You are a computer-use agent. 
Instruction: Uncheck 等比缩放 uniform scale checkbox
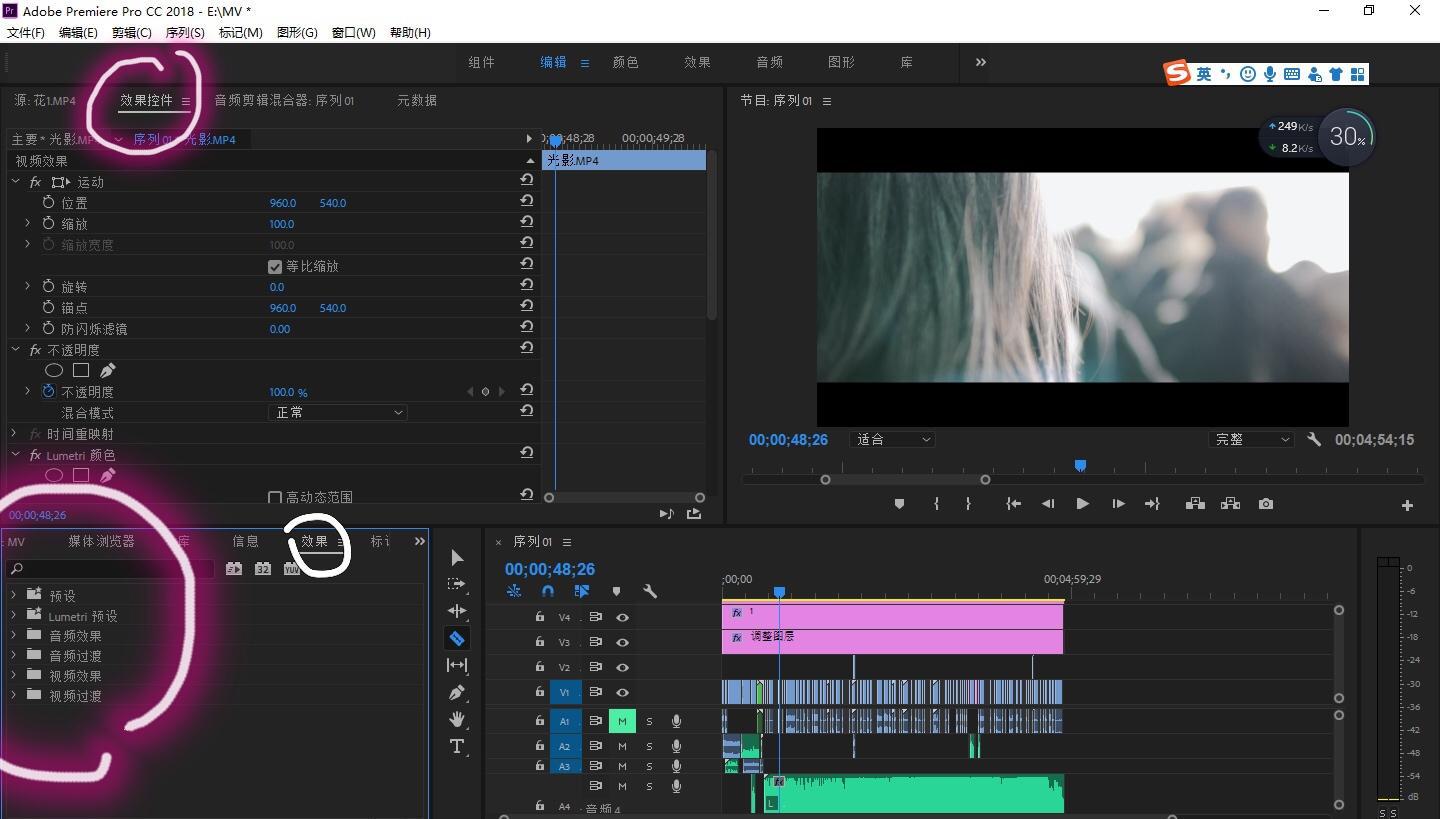click(275, 267)
